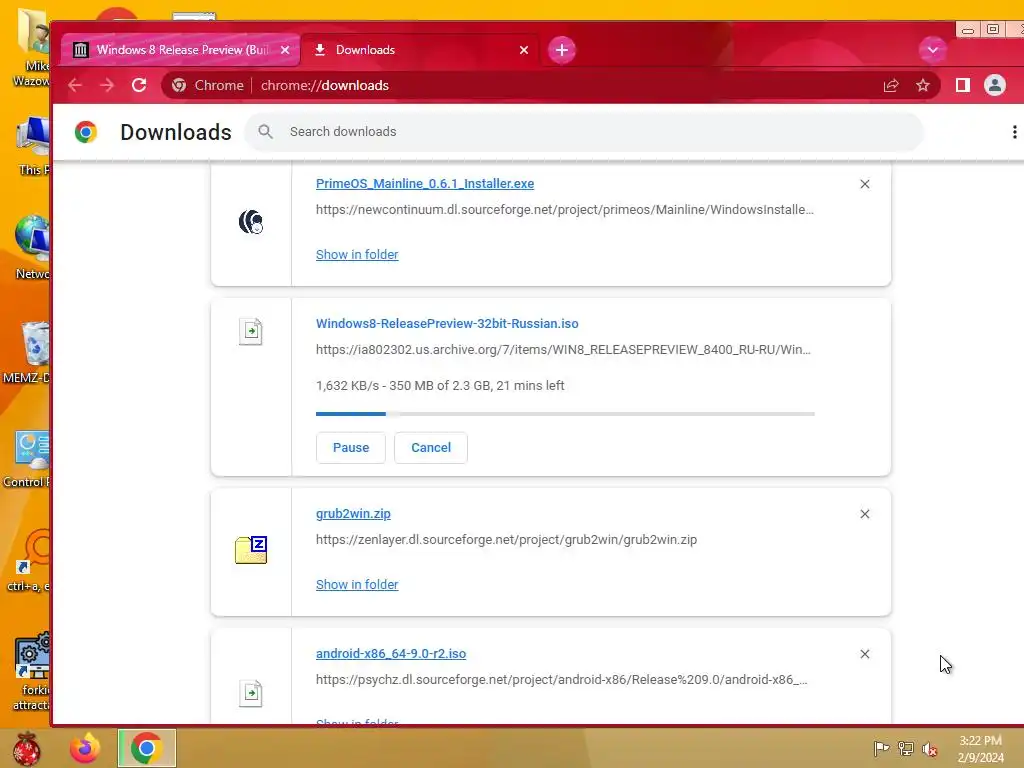Open the Downloads three-dot menu

click(x=1014, y=132)
